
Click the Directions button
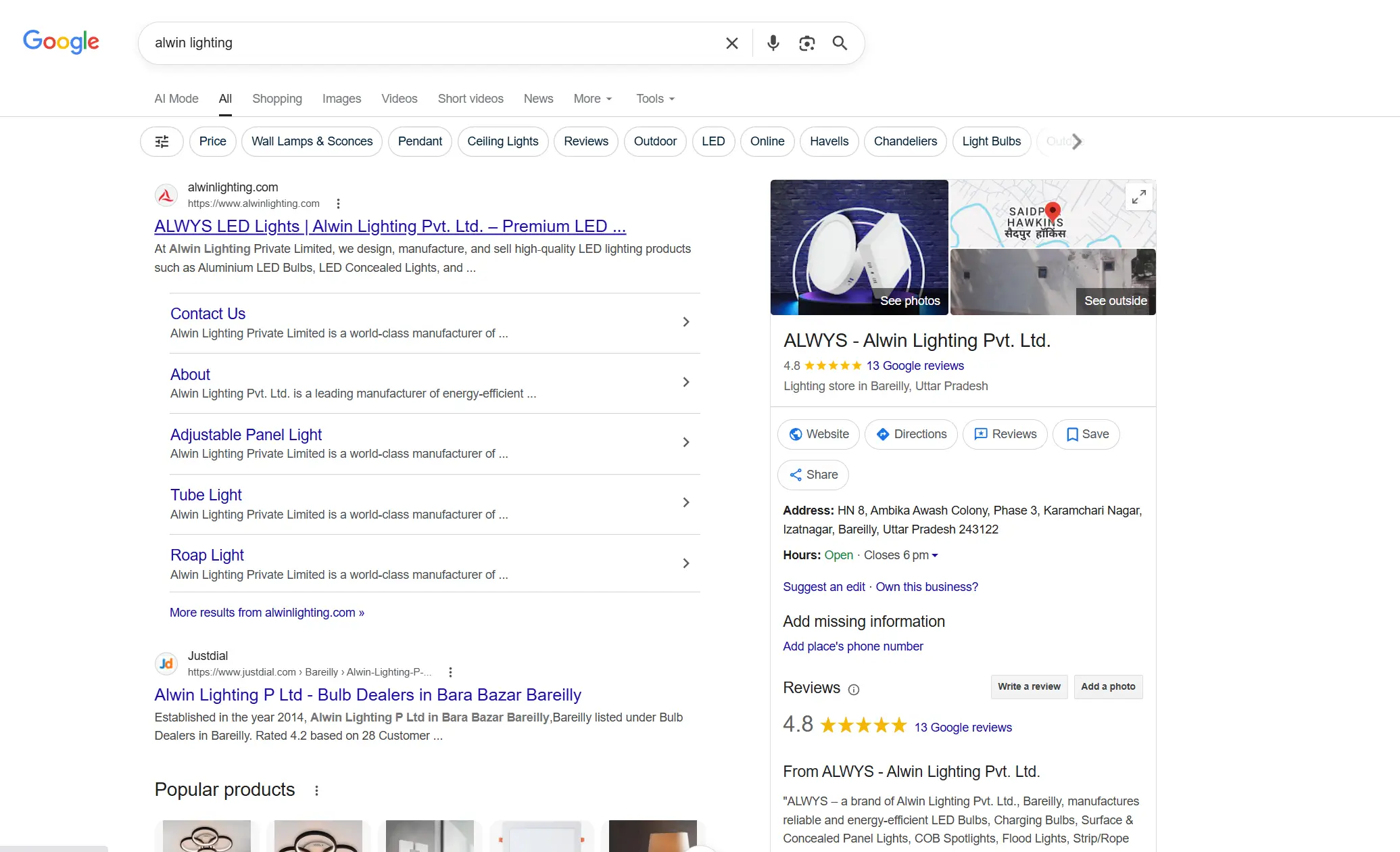911,434
